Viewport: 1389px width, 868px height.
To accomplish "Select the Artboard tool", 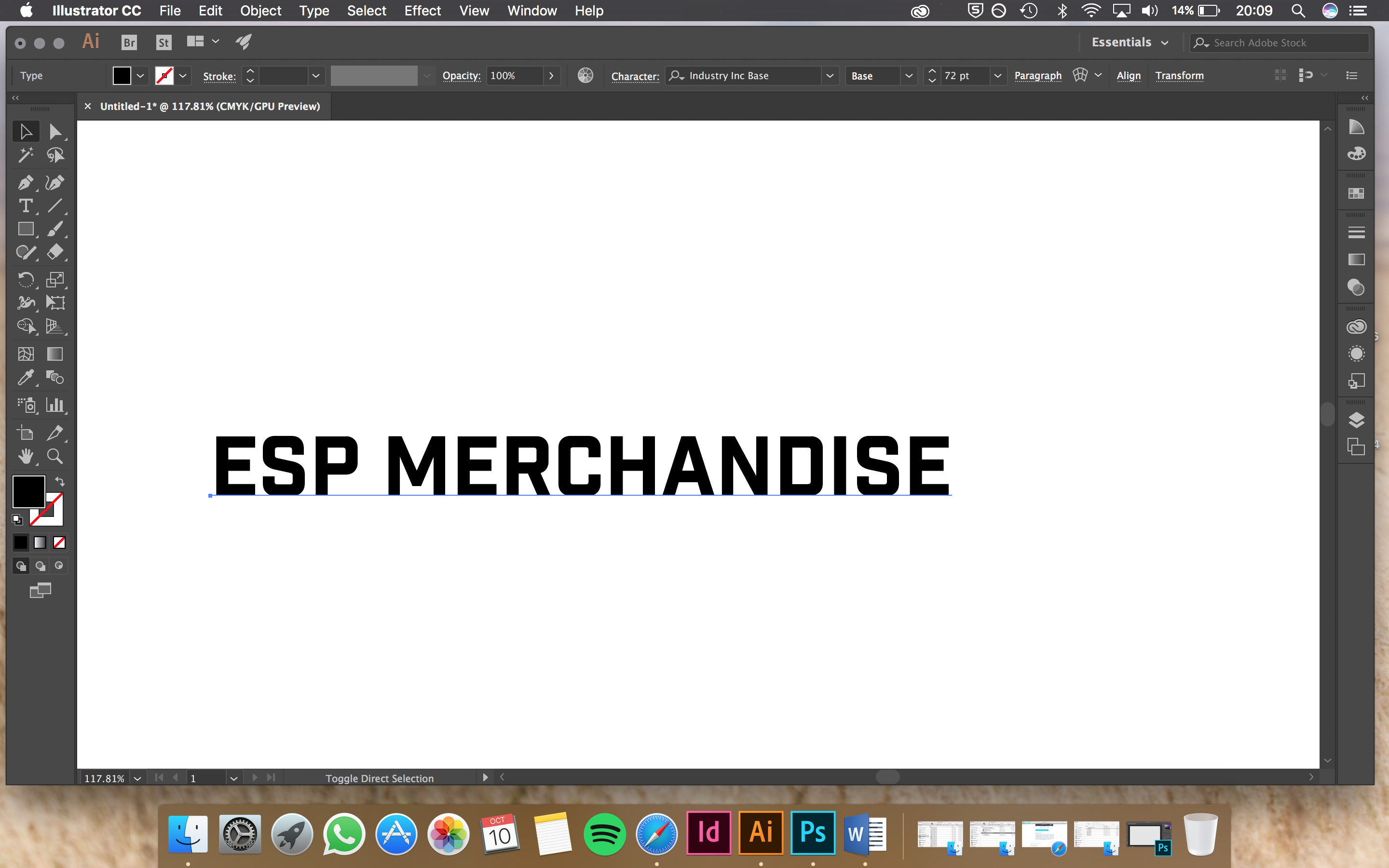I will (x=26, y=433).
